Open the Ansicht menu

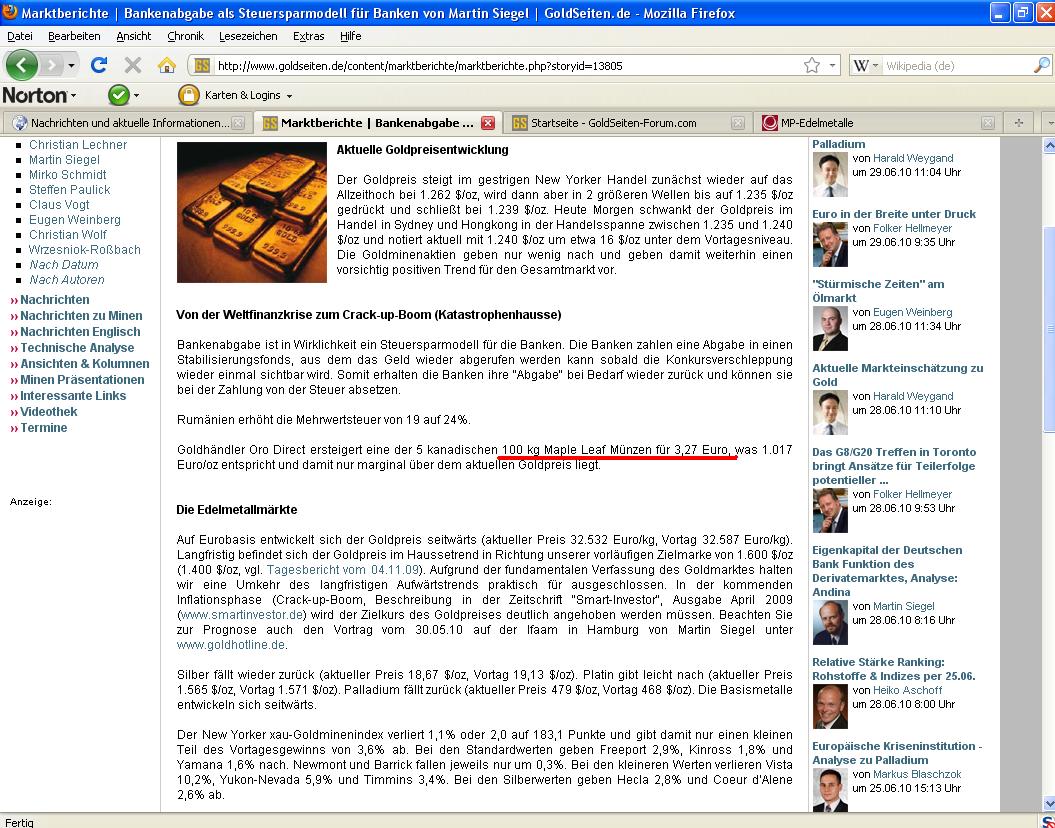tap(133, 36)
